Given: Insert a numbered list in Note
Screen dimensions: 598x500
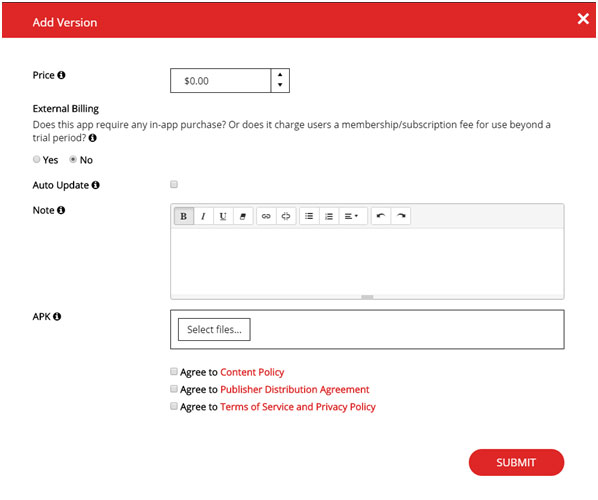Looking at the screenshot, I should tap(329, 216).
